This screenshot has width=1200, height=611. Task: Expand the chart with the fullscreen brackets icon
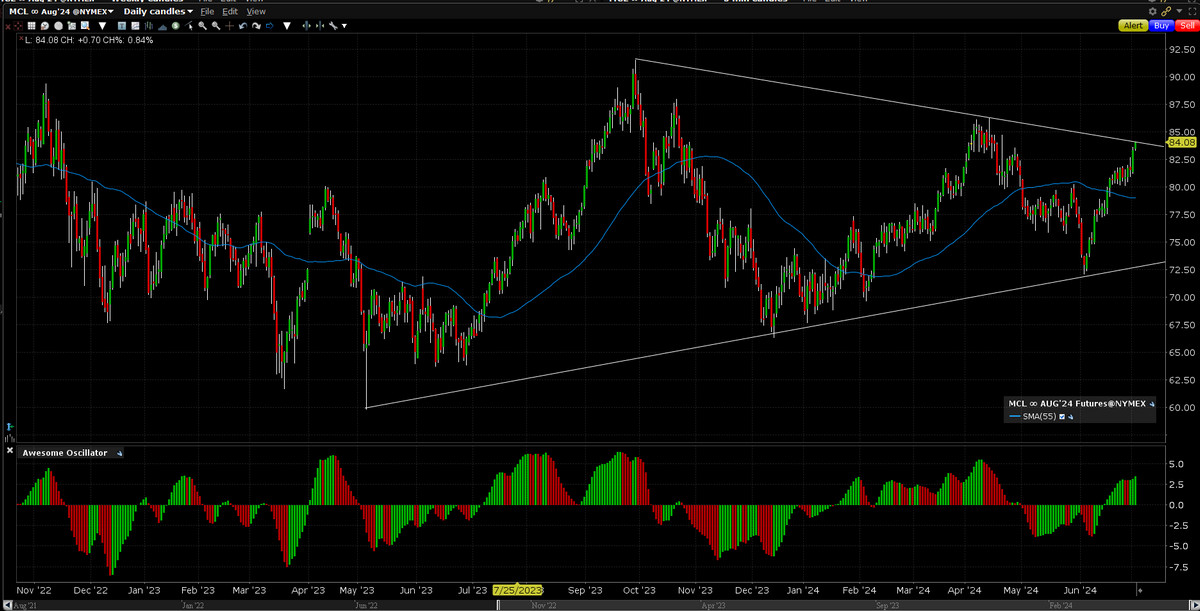1192,10
